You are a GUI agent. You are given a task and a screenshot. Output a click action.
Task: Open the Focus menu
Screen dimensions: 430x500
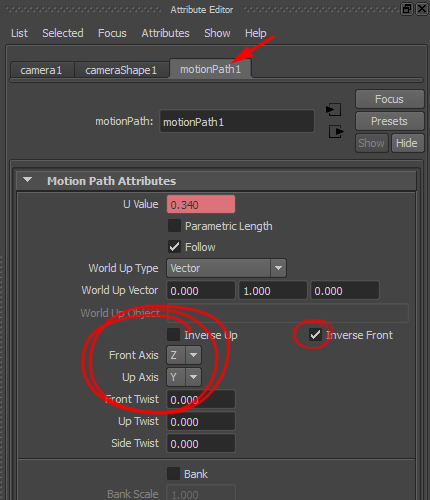click(112, 33)
